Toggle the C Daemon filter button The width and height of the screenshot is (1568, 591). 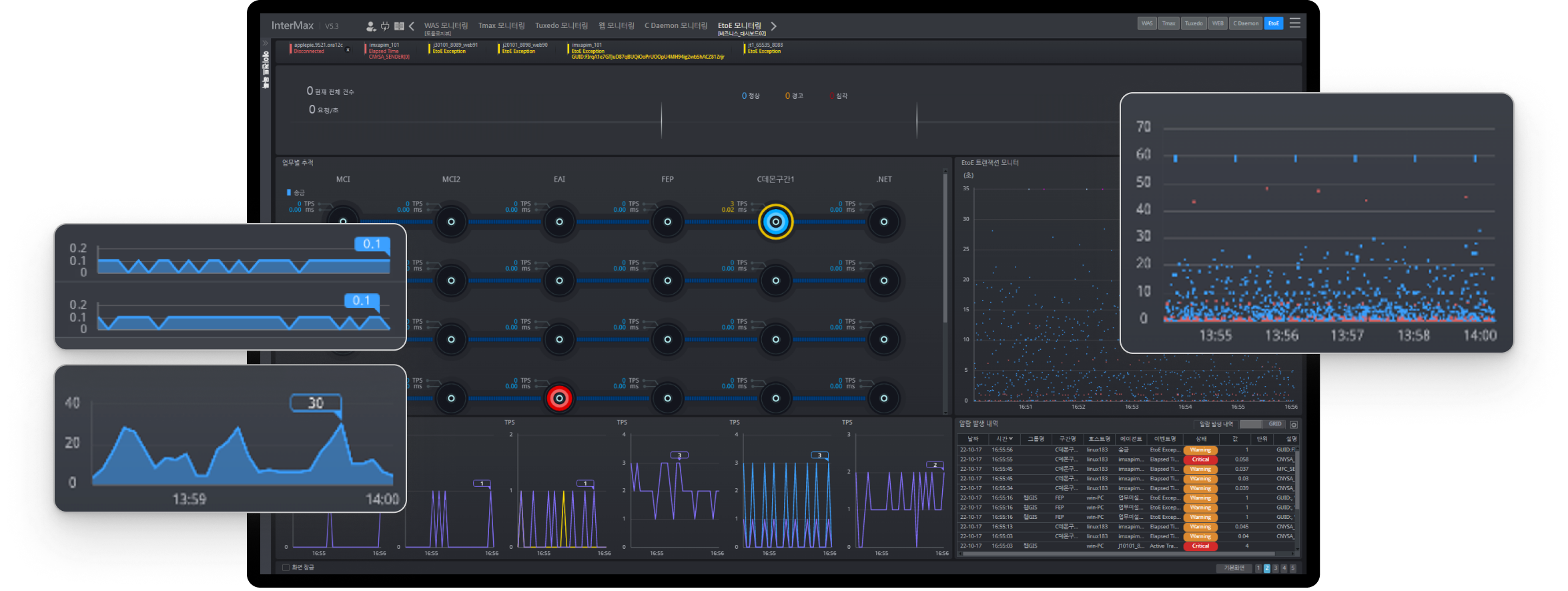1246,23
